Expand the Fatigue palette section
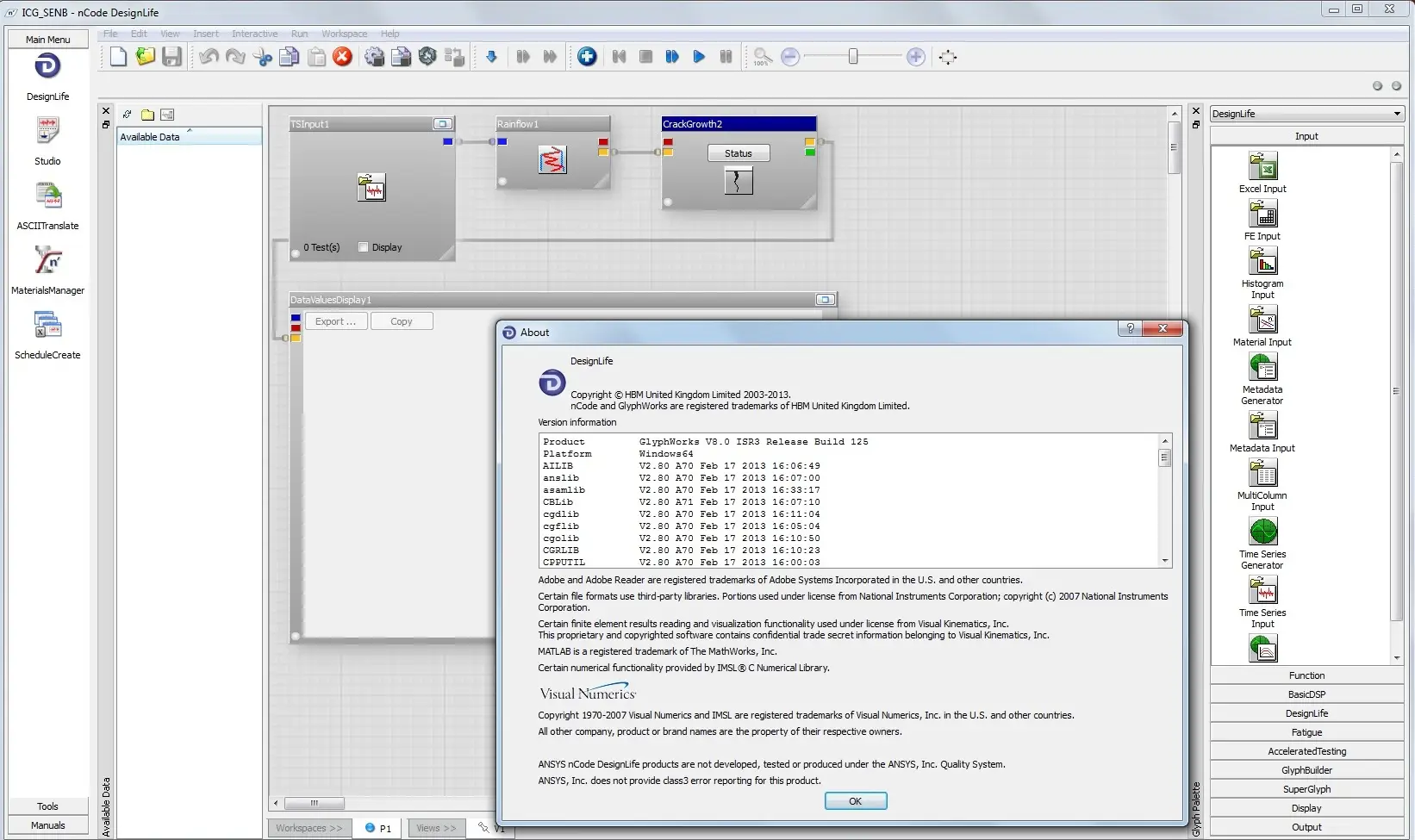The height and width of the screenshot is (840, 1415). (1306, 732)
